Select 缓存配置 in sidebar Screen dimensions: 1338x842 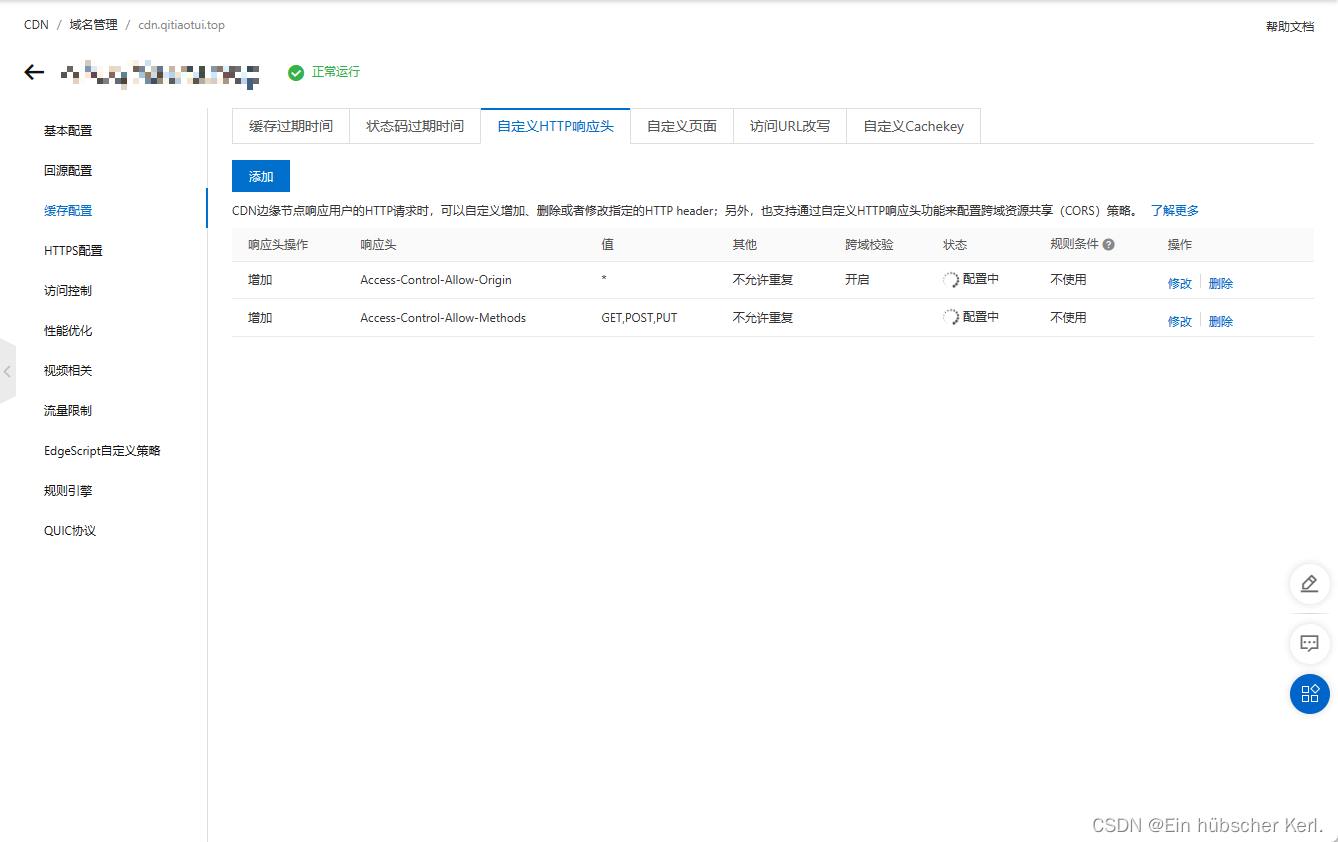click(68, 211)
